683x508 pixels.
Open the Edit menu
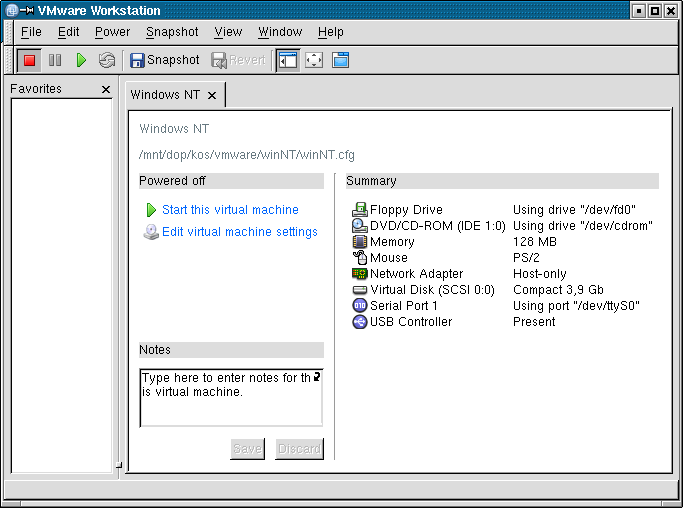(69, 32)
